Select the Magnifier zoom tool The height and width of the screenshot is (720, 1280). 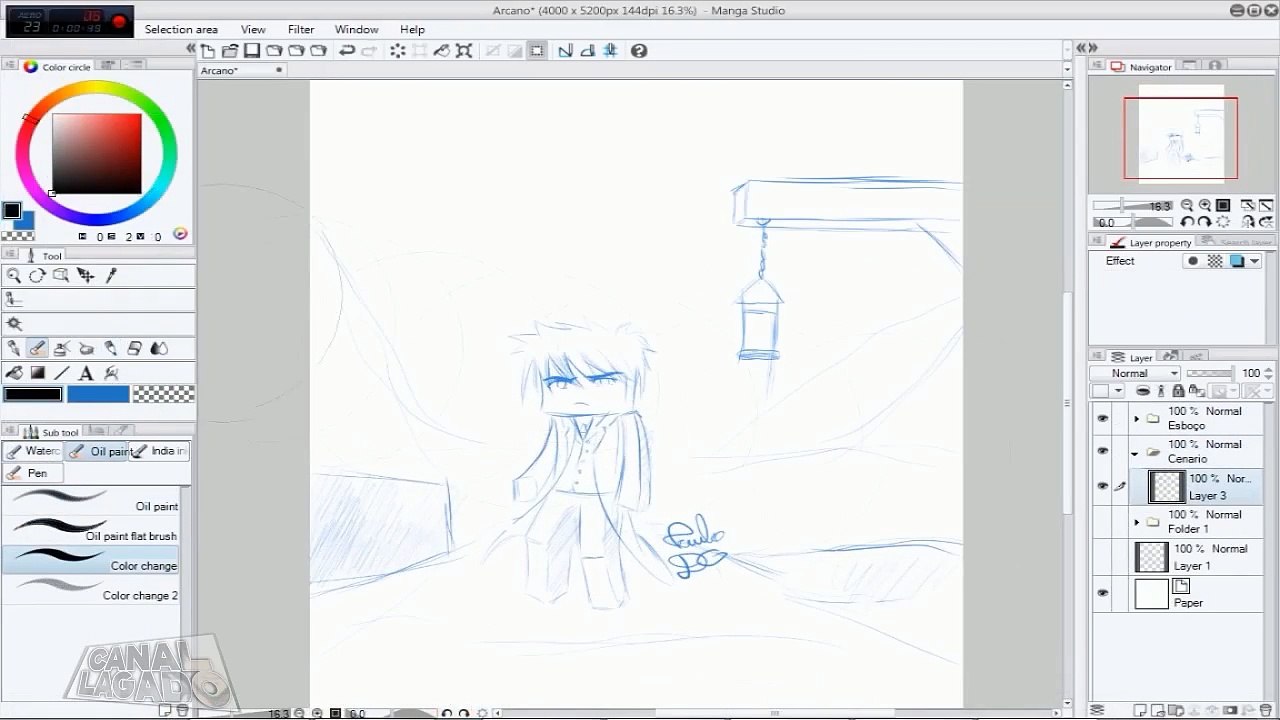click(14, 276)
